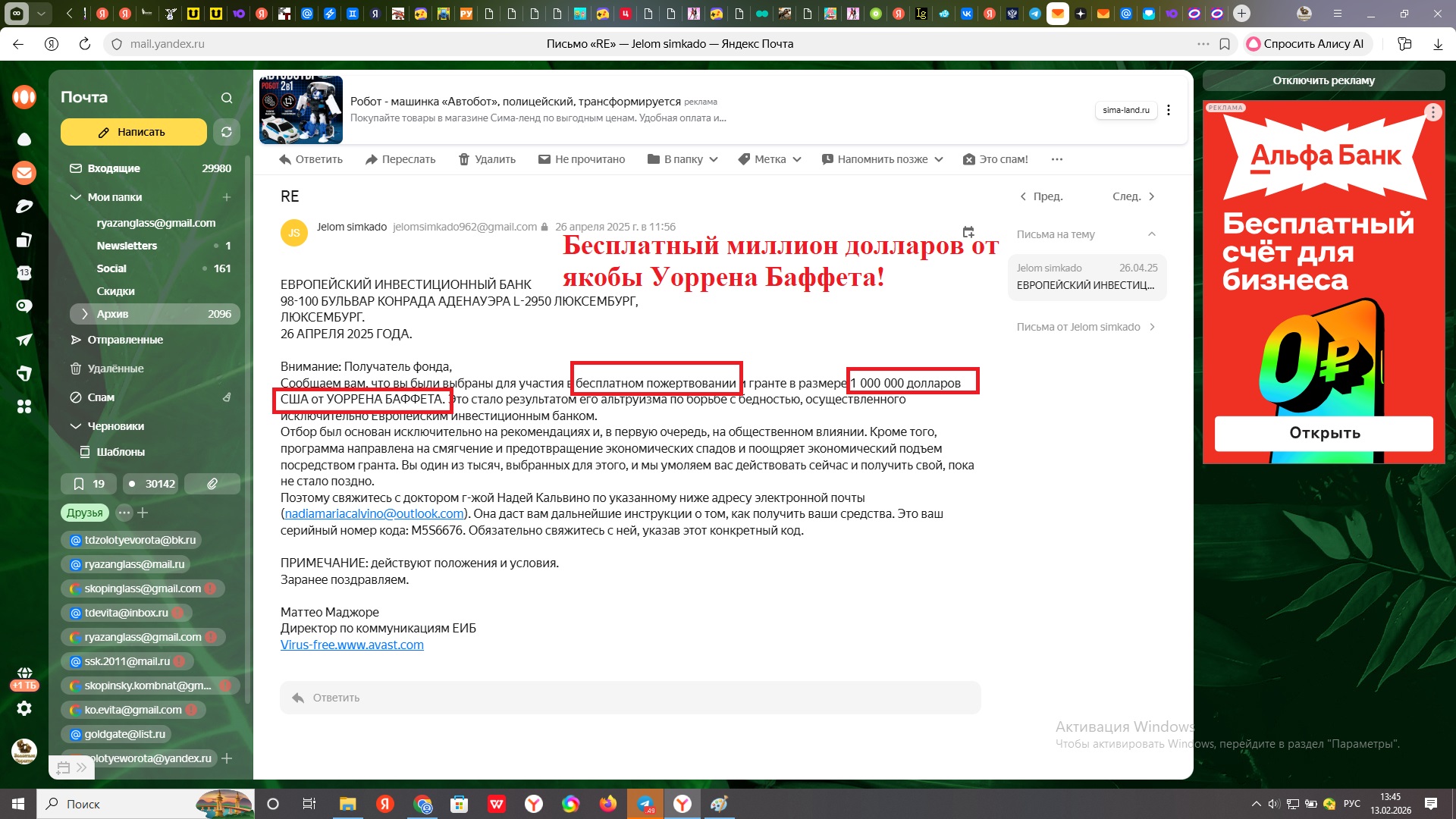1456x819 pixels.
Task: Open the Отправленные folder
Action: [x=125, y=340]
